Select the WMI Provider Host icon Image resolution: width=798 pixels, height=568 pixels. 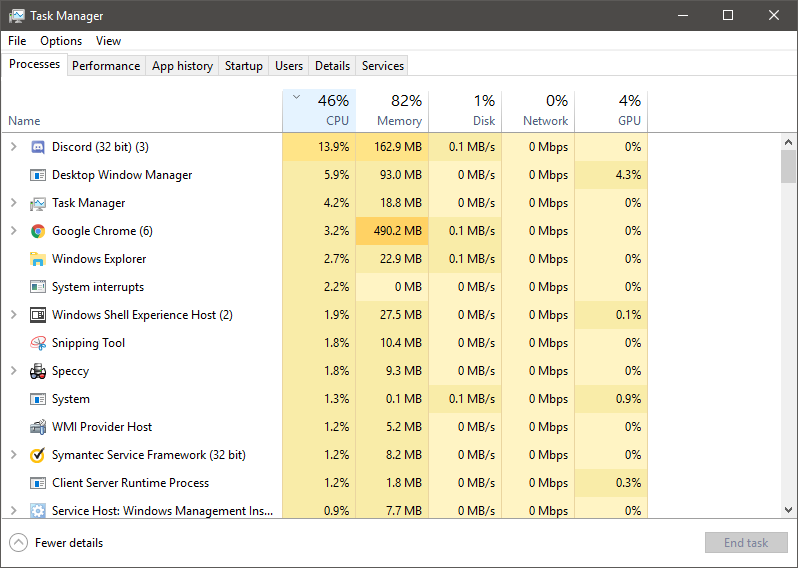pos(38,427)
